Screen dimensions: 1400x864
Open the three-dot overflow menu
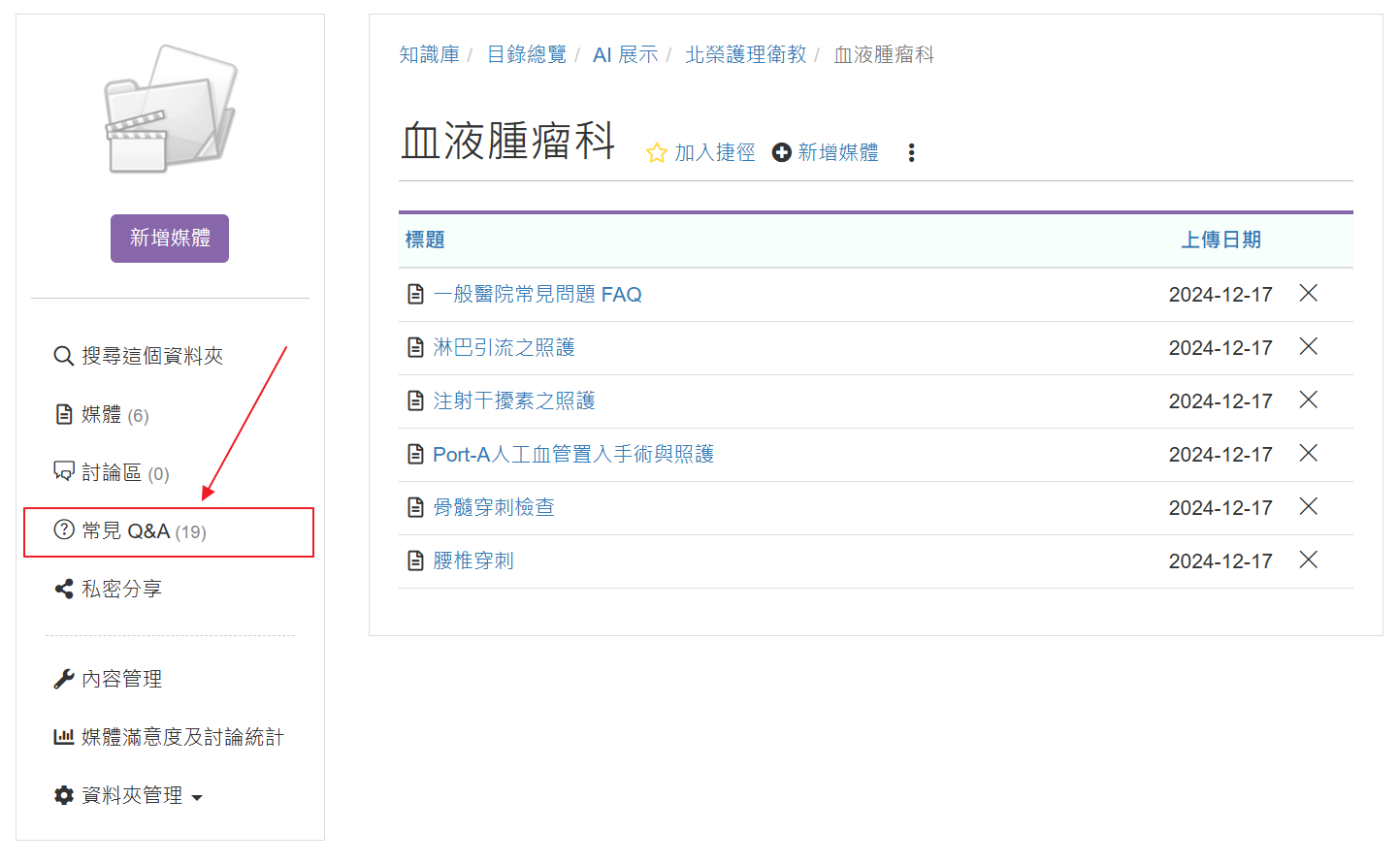(911, 152)
